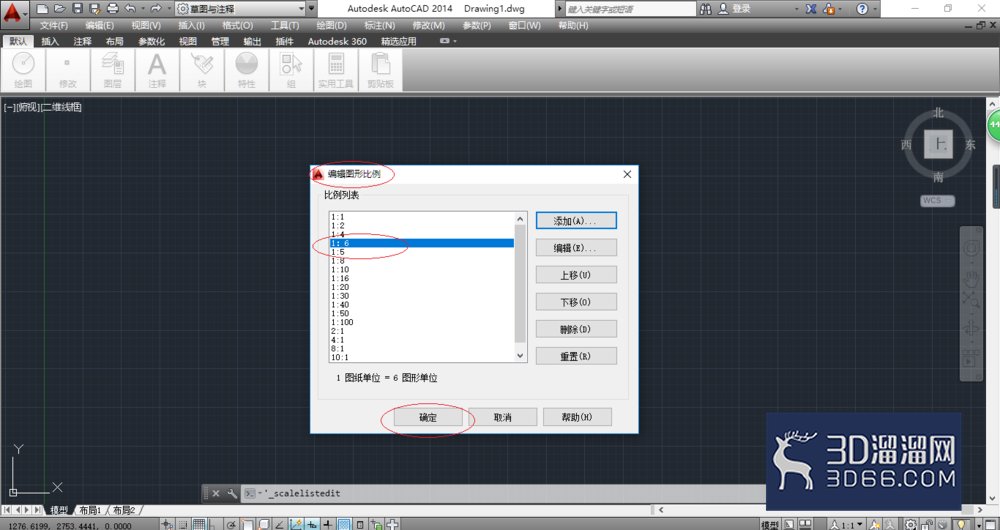Screen dimensions: 1000x530
Task: Switch to the Autodesk 360 ribbon tab
Action: [x=337, y=41]
